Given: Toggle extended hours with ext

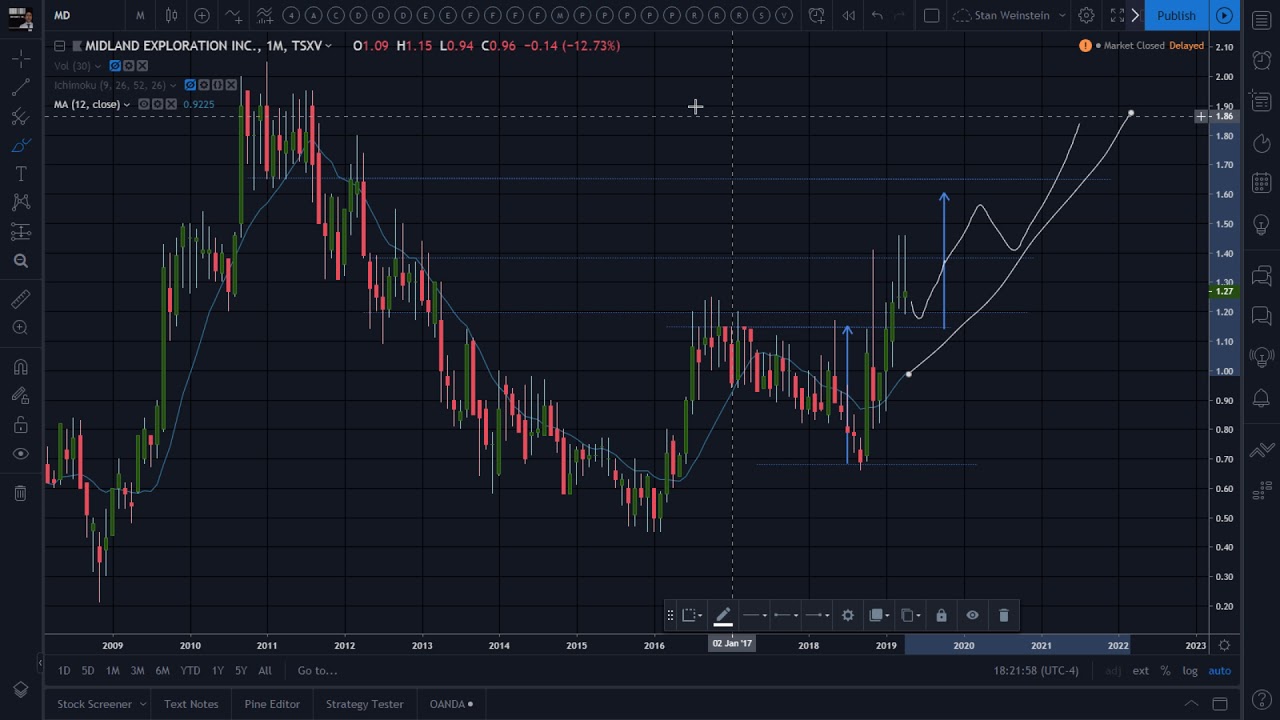Looking at the screenshot, I should click(x=1140, y=671).
